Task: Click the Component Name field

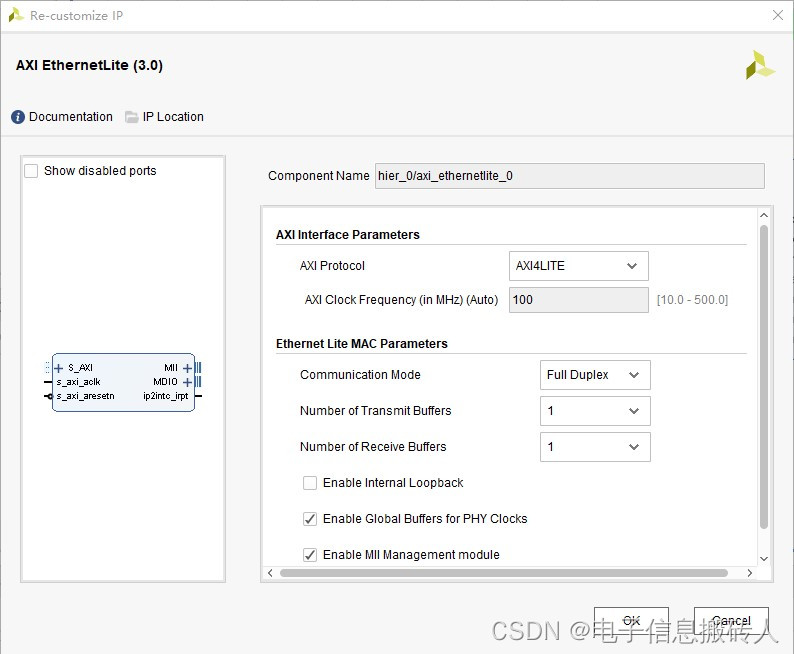Action: click(570, 176)
